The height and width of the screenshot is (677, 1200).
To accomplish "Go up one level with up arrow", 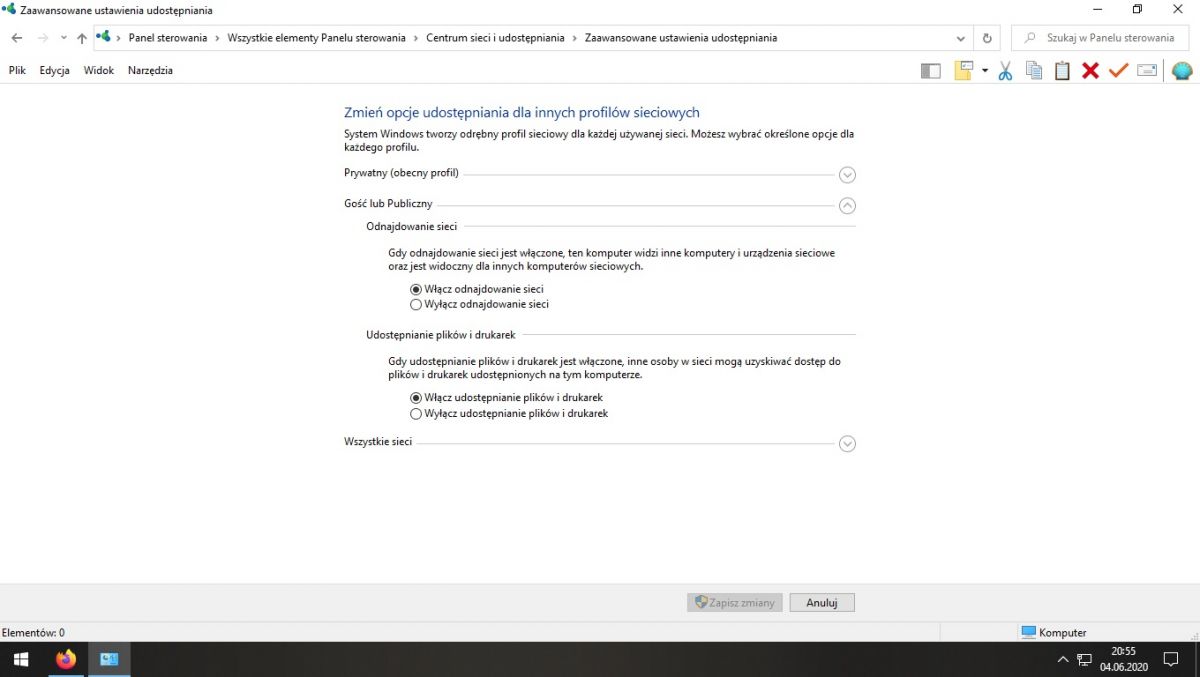I will pyautogui.click(x=82, y=38).
